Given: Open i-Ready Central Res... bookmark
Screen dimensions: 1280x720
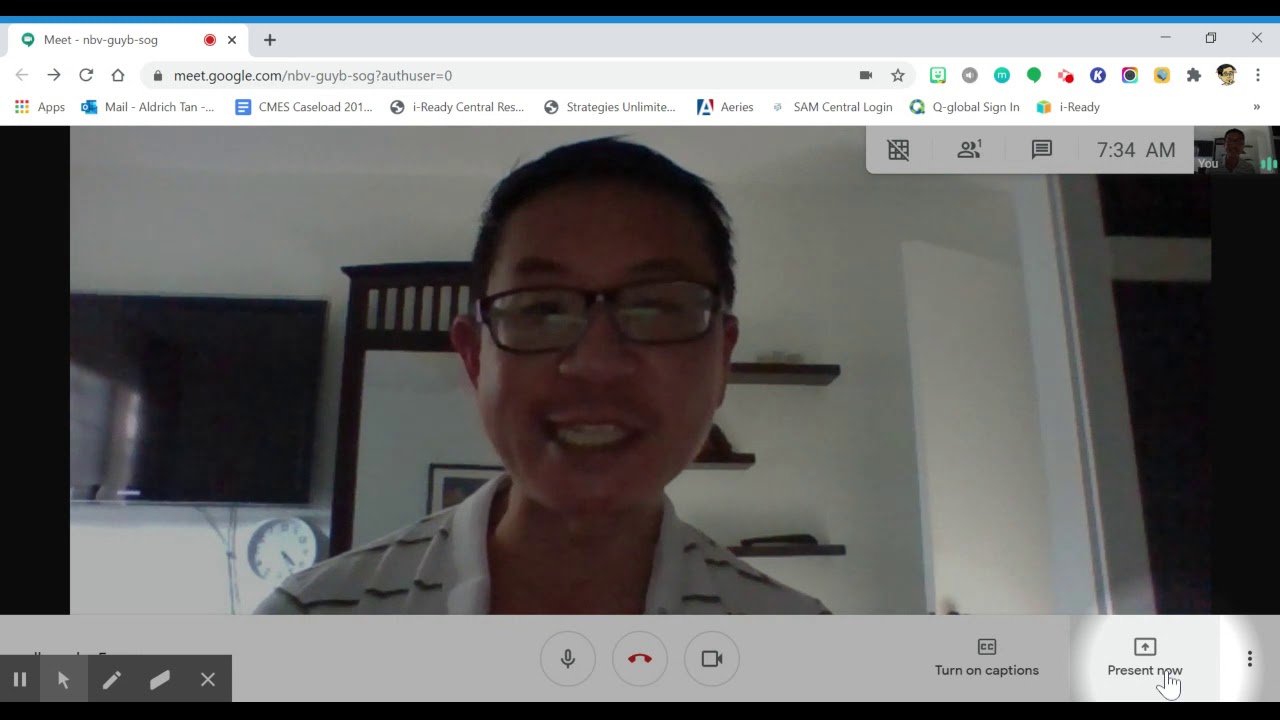Looking at the screenshot, I should tap(457, 107).
